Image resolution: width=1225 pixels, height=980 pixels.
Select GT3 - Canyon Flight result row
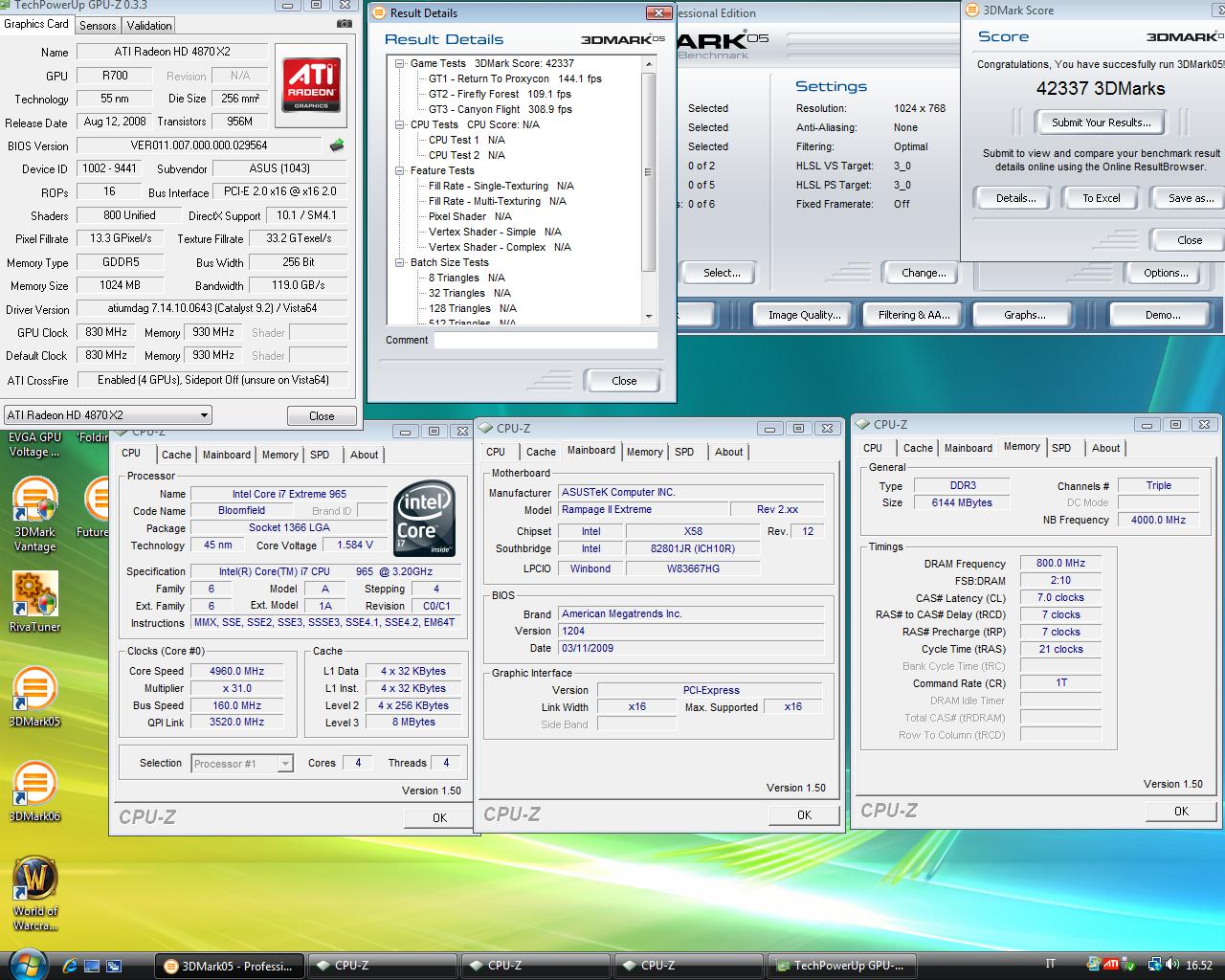(500, 109)
